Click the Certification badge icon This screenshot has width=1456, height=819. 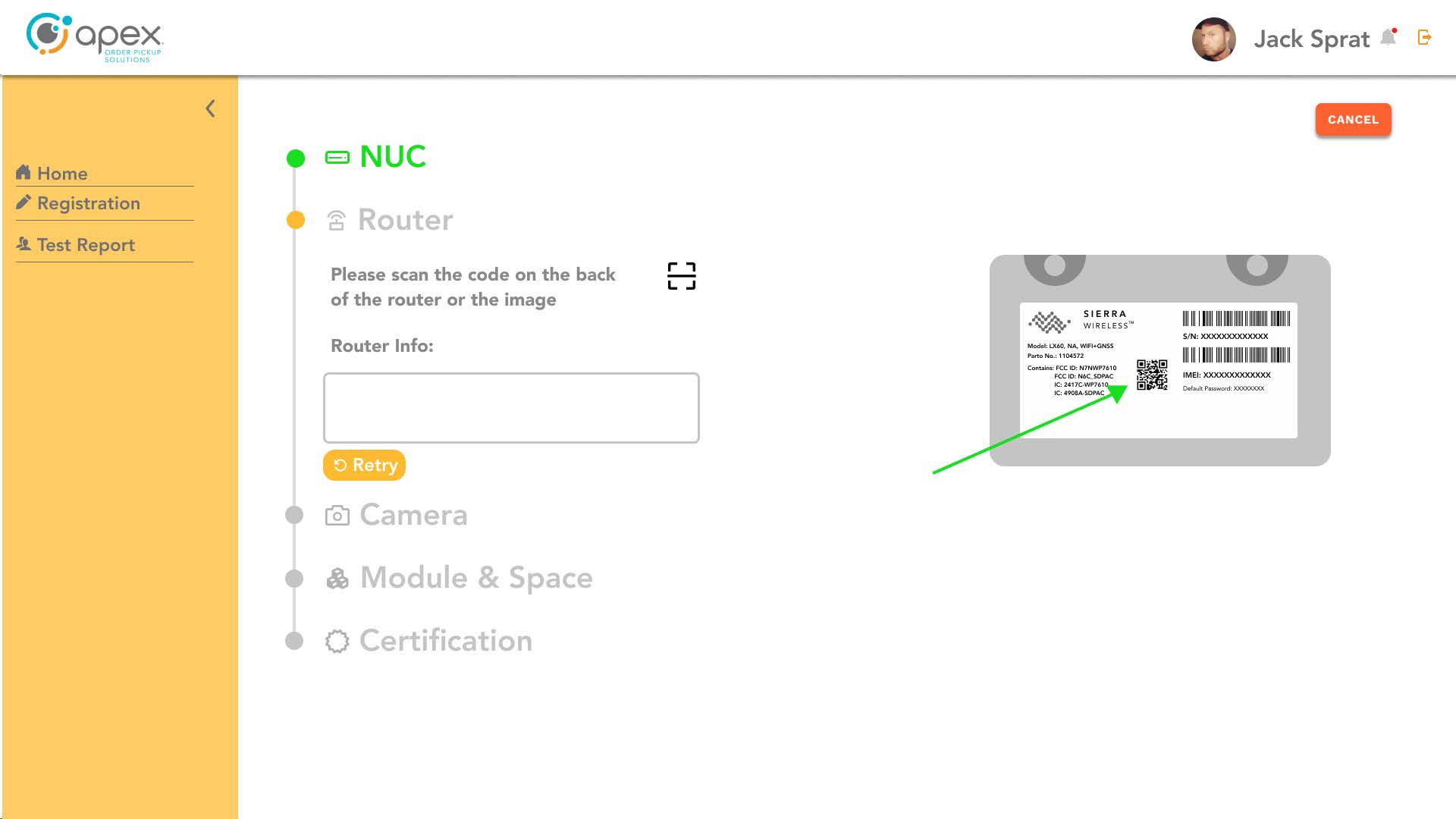tap(337, 642)
